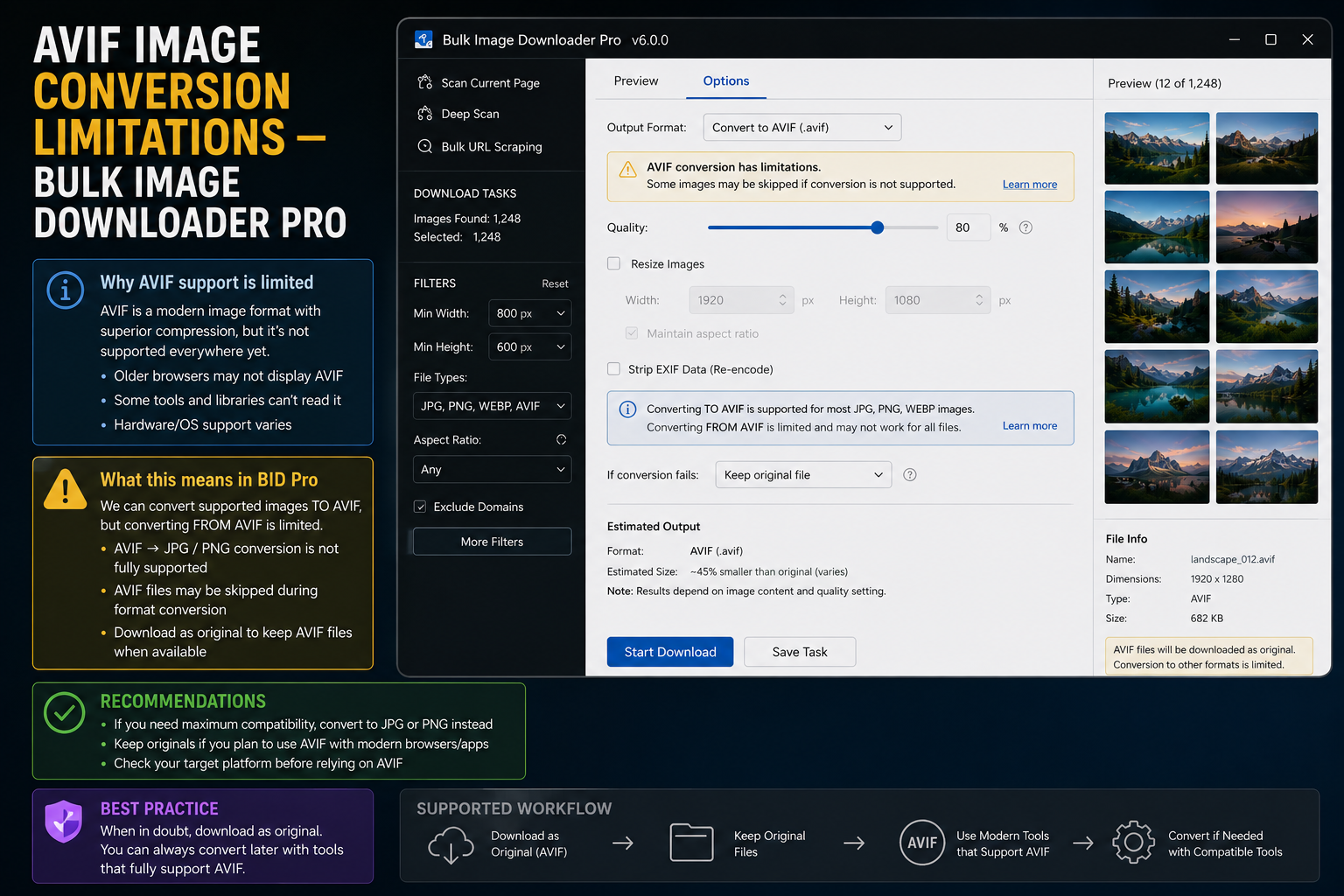Click info icon beside Why AVIF support is limited
The width and height of the screenshot is (1344, 896).
click(66, 290)
